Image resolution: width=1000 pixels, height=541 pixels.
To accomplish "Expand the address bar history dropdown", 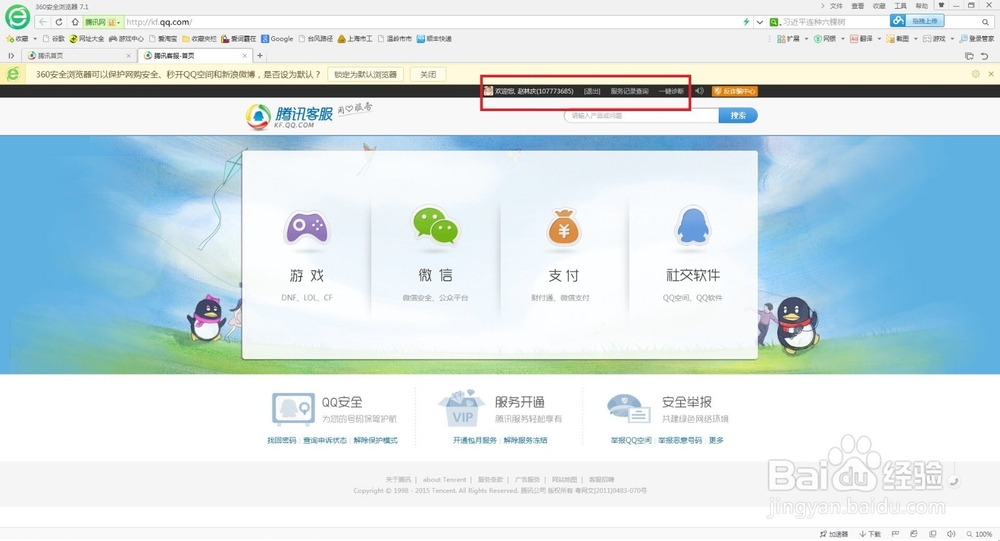I will tap(760, 22).
